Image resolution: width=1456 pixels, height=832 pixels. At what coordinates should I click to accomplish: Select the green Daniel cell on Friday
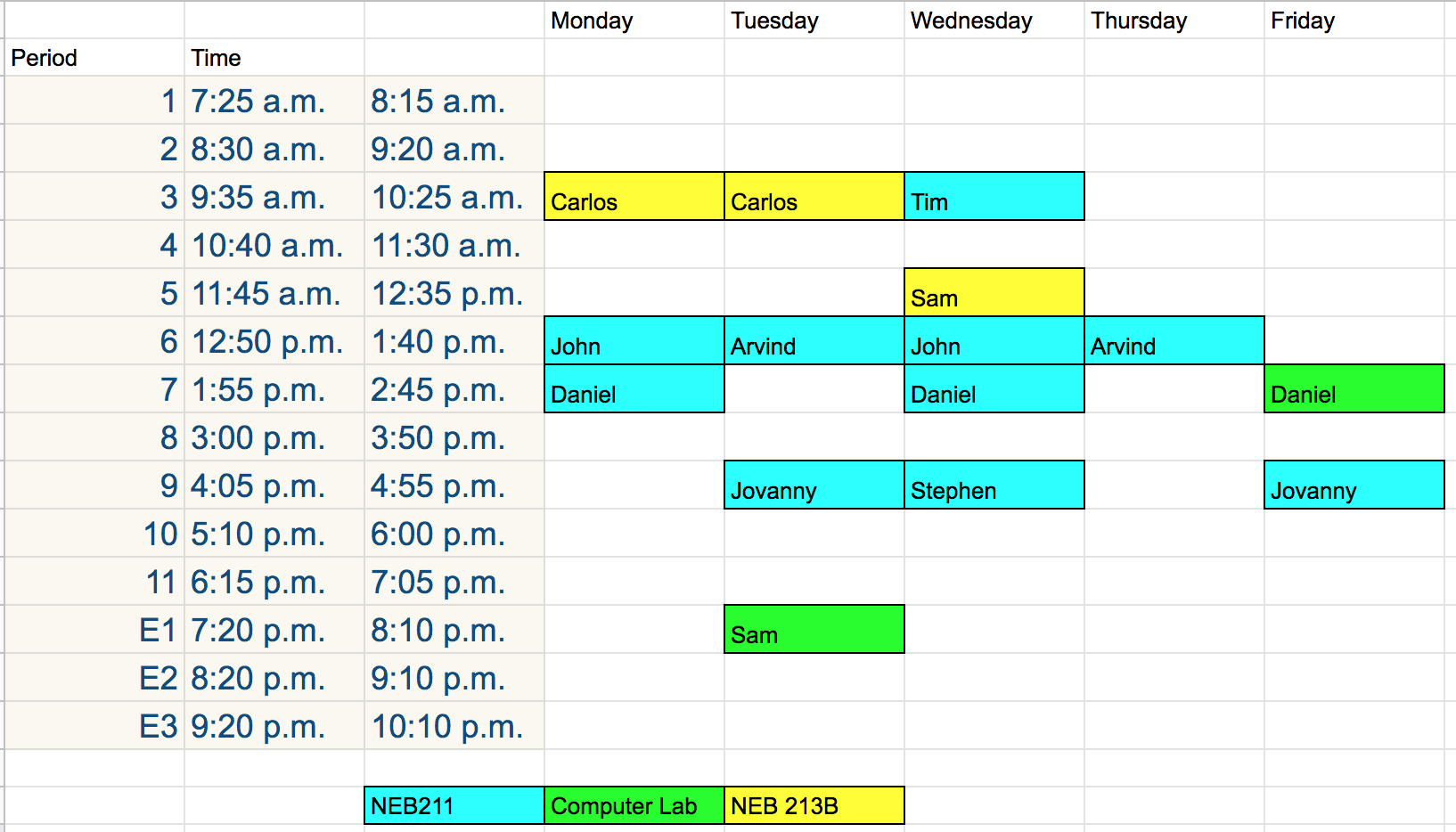(1354, 388)
